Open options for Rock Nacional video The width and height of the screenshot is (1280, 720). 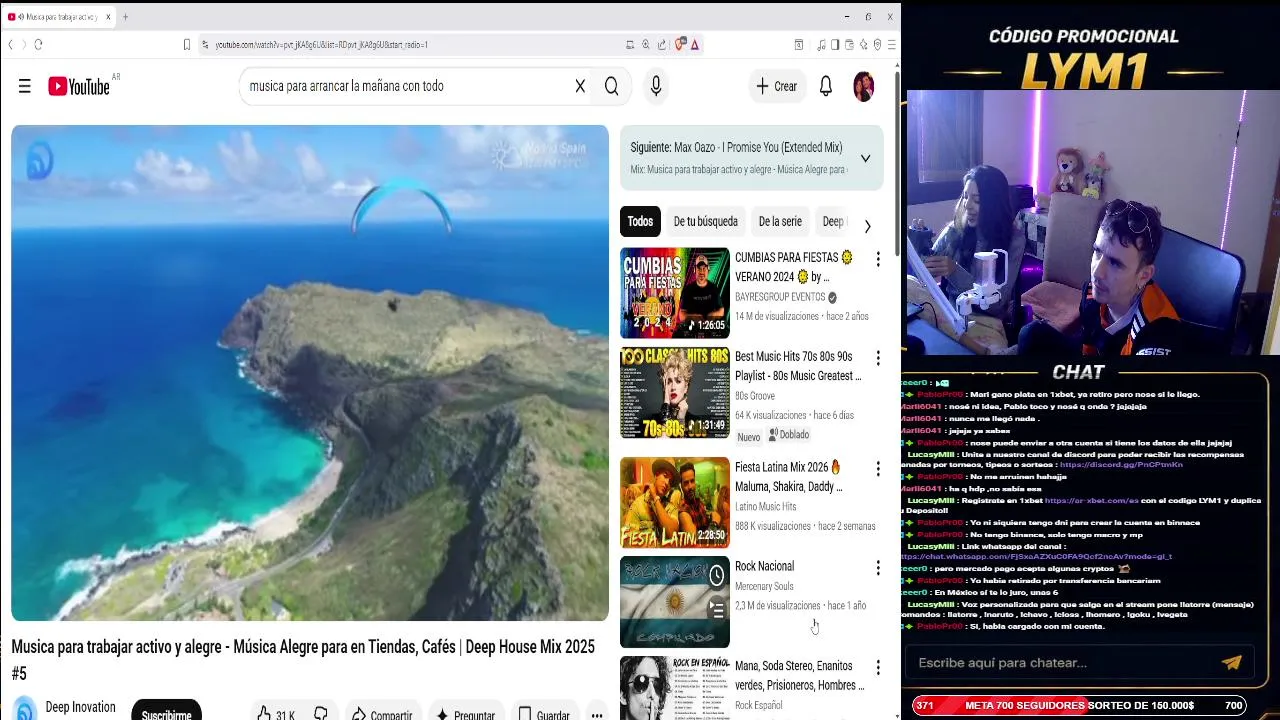[878, 568]
